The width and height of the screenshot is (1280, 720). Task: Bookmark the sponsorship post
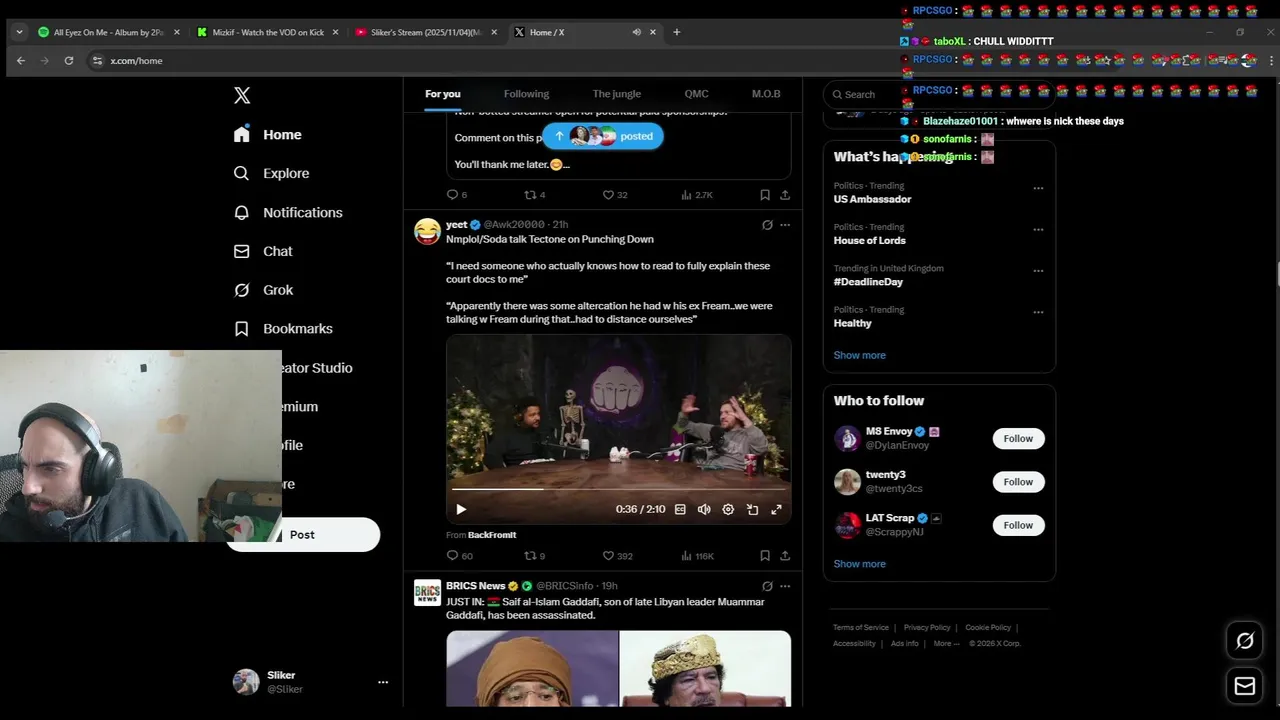pyautogui.click(x=765, y=195)
